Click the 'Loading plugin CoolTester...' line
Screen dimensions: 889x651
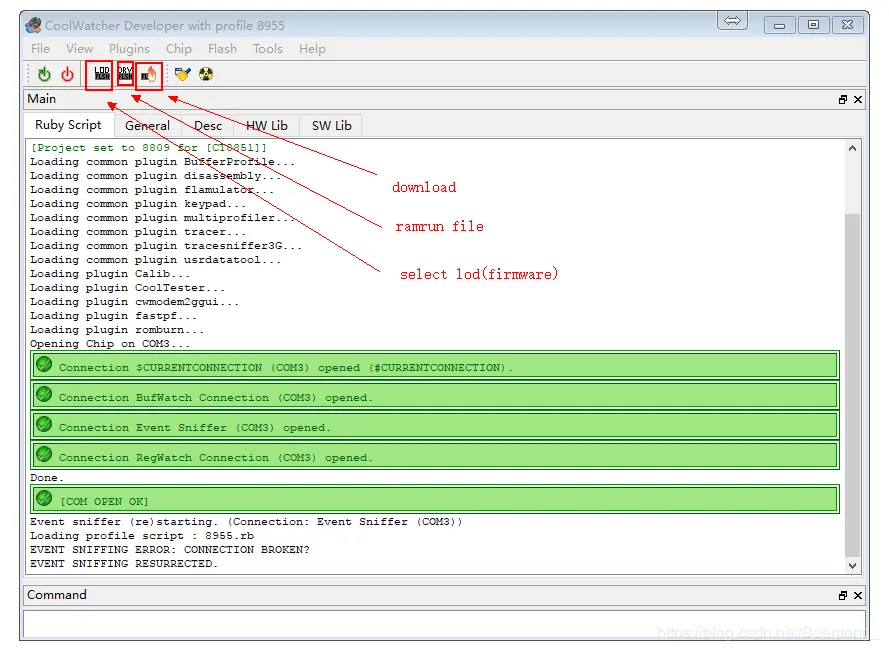pos(128,288)
